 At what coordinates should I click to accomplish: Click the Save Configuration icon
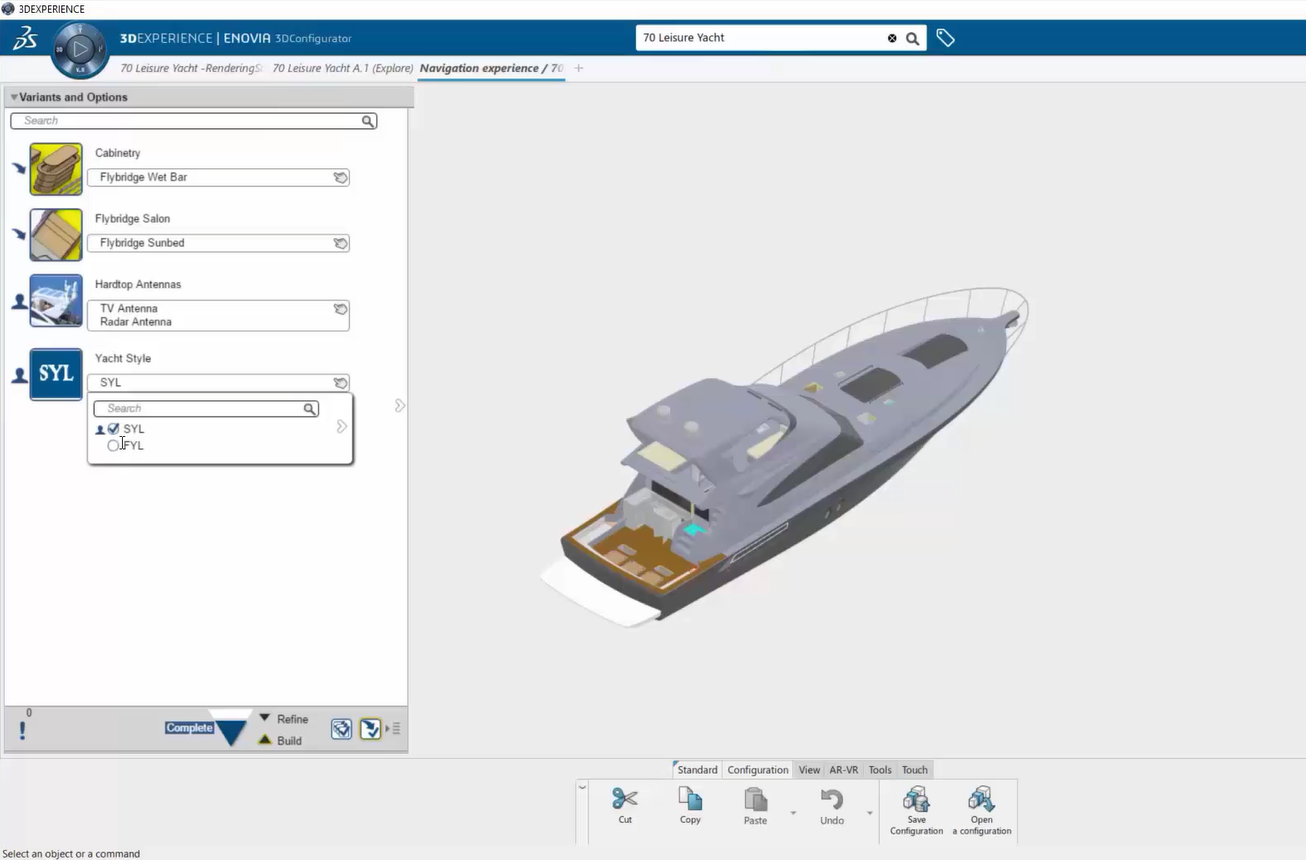(916, 799)
